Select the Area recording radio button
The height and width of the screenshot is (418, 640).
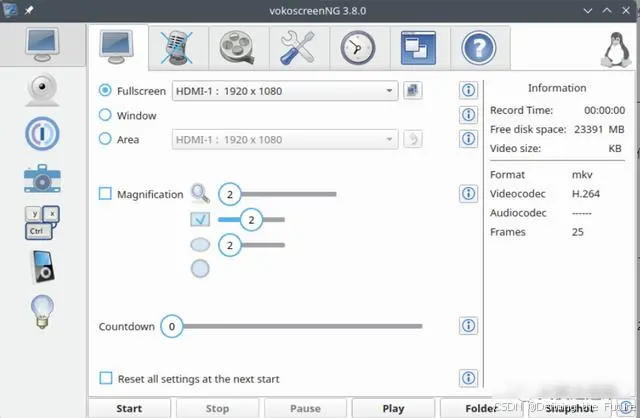[105, 139]
